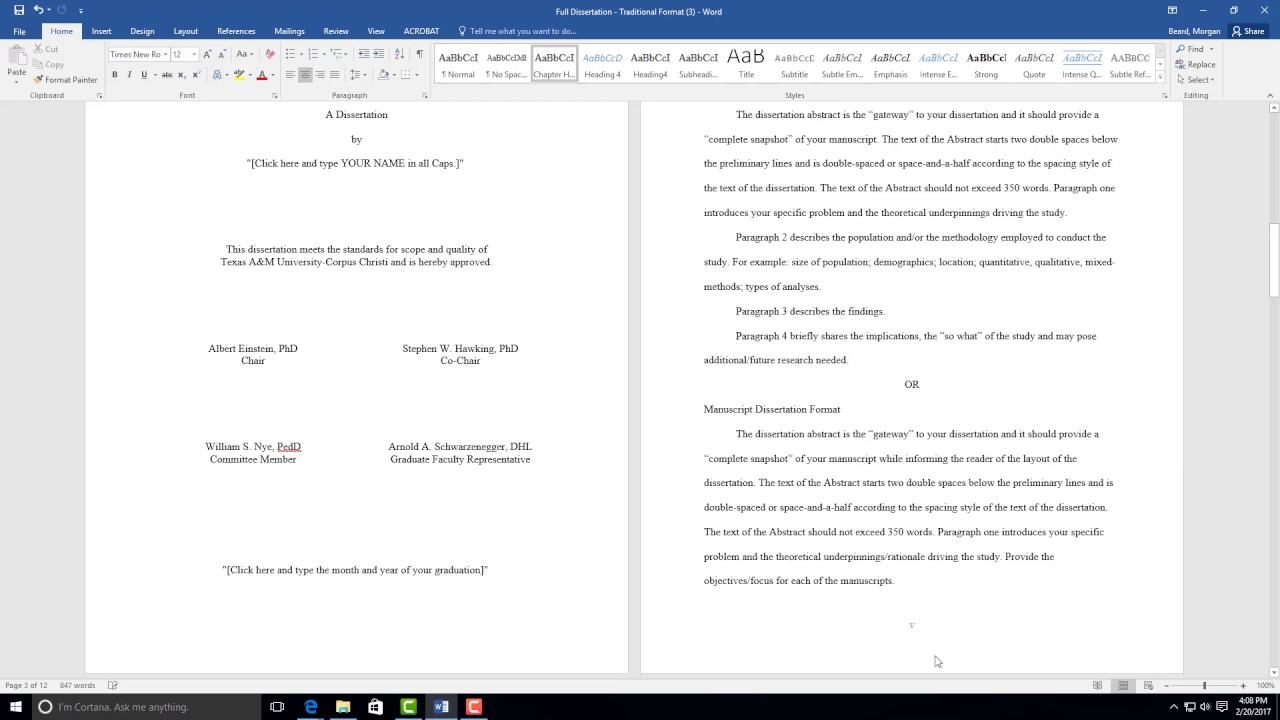
Task: Open the font size dropdown
Action: pyautogui.click(x=194, y=54)
